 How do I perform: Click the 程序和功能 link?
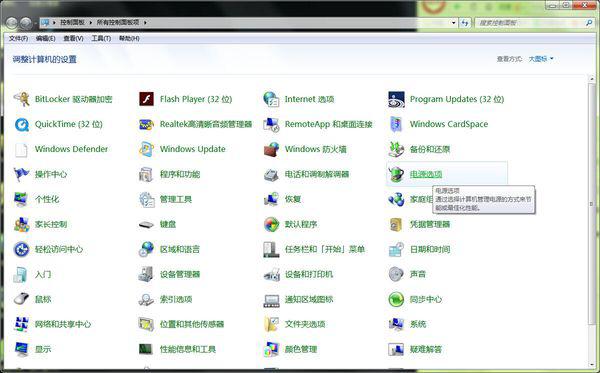(x=180, y=174)
